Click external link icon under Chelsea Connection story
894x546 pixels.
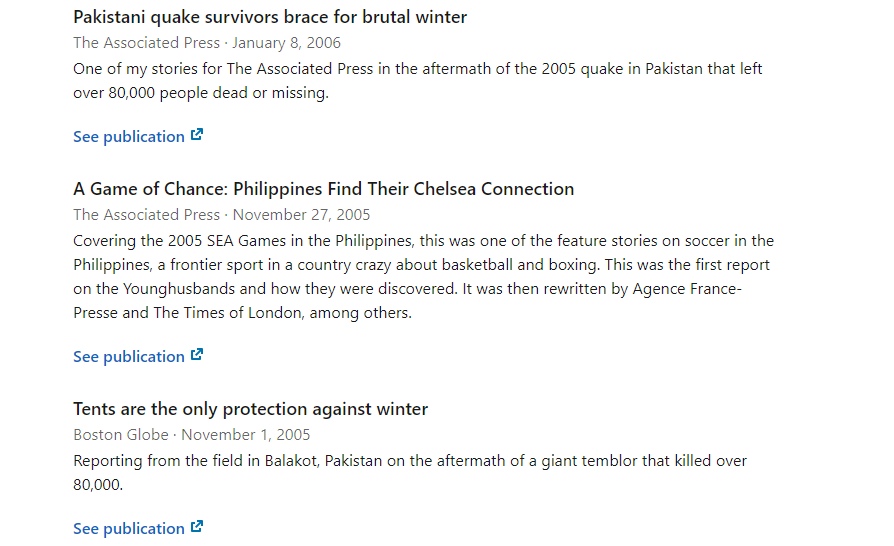pyautogui.click(x=197, y=355)
